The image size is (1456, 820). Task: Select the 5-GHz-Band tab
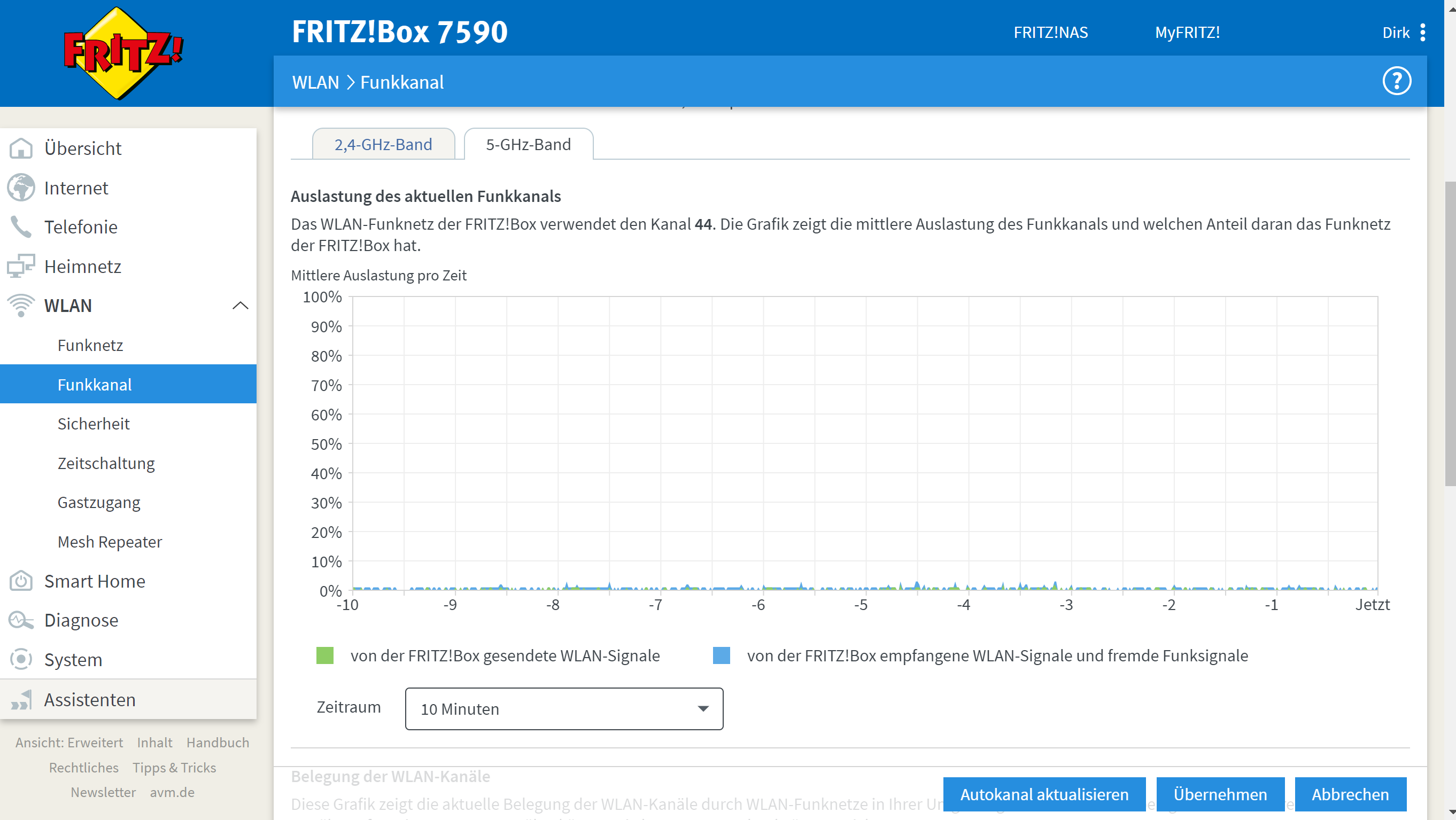(528, 145)
